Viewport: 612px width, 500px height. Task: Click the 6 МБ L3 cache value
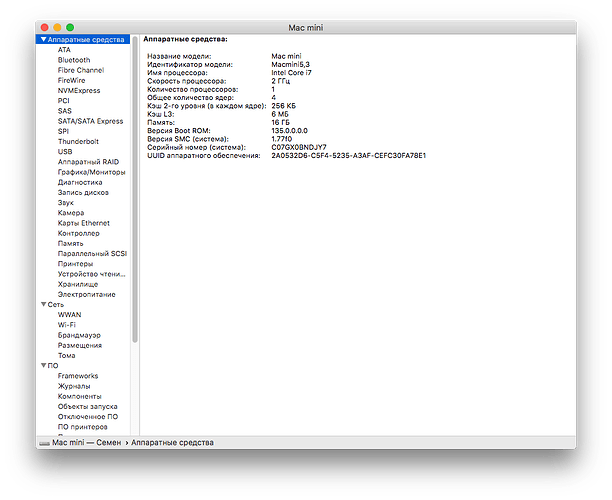[280, 114]
